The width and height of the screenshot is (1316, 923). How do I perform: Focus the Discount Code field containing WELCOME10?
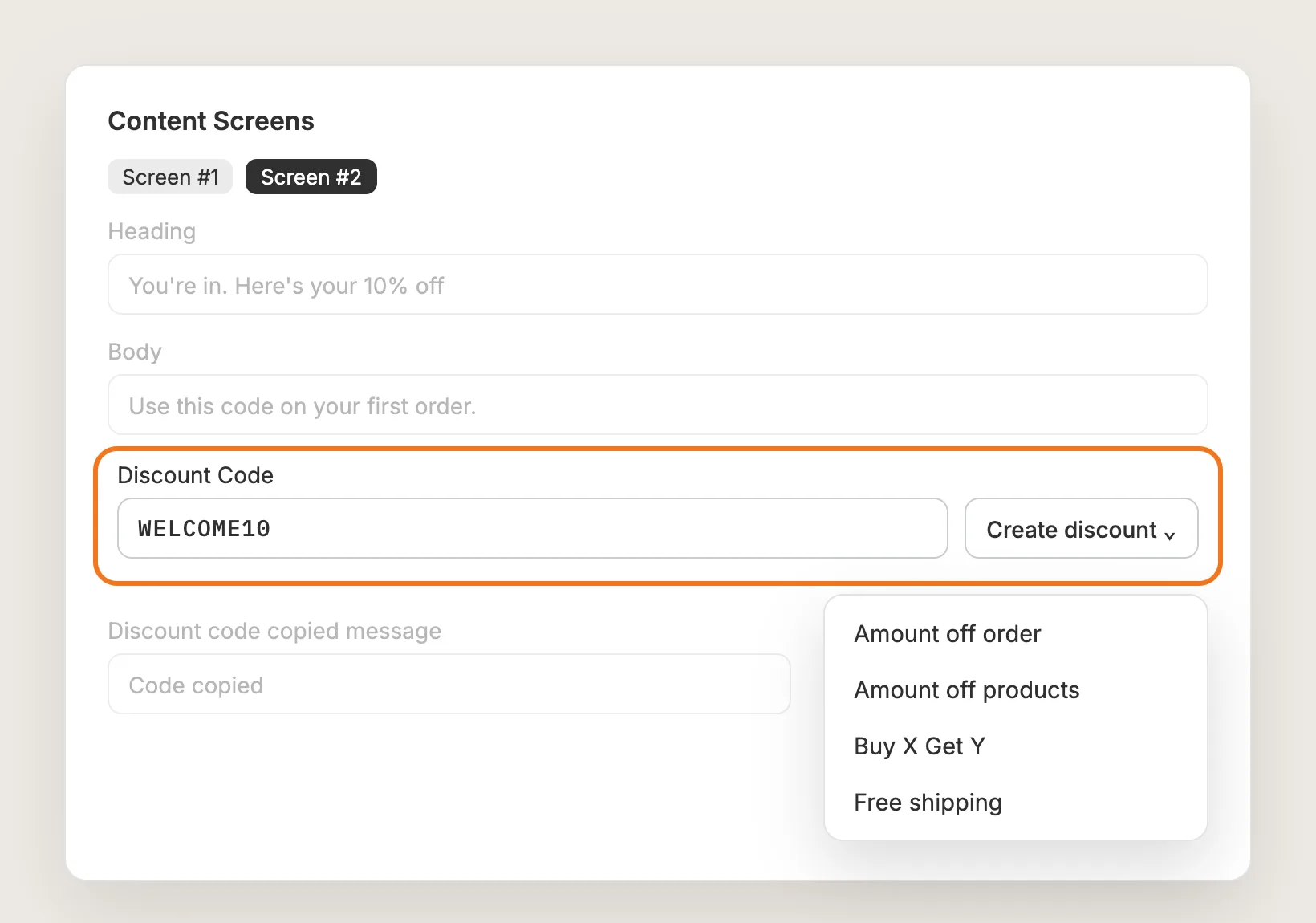coord(533,528)
